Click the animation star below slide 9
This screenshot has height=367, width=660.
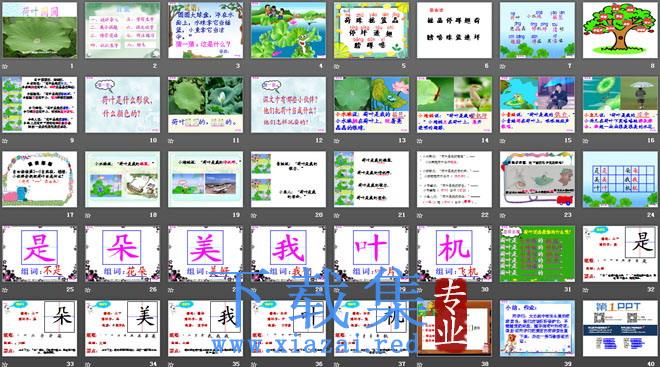point(5,141)
